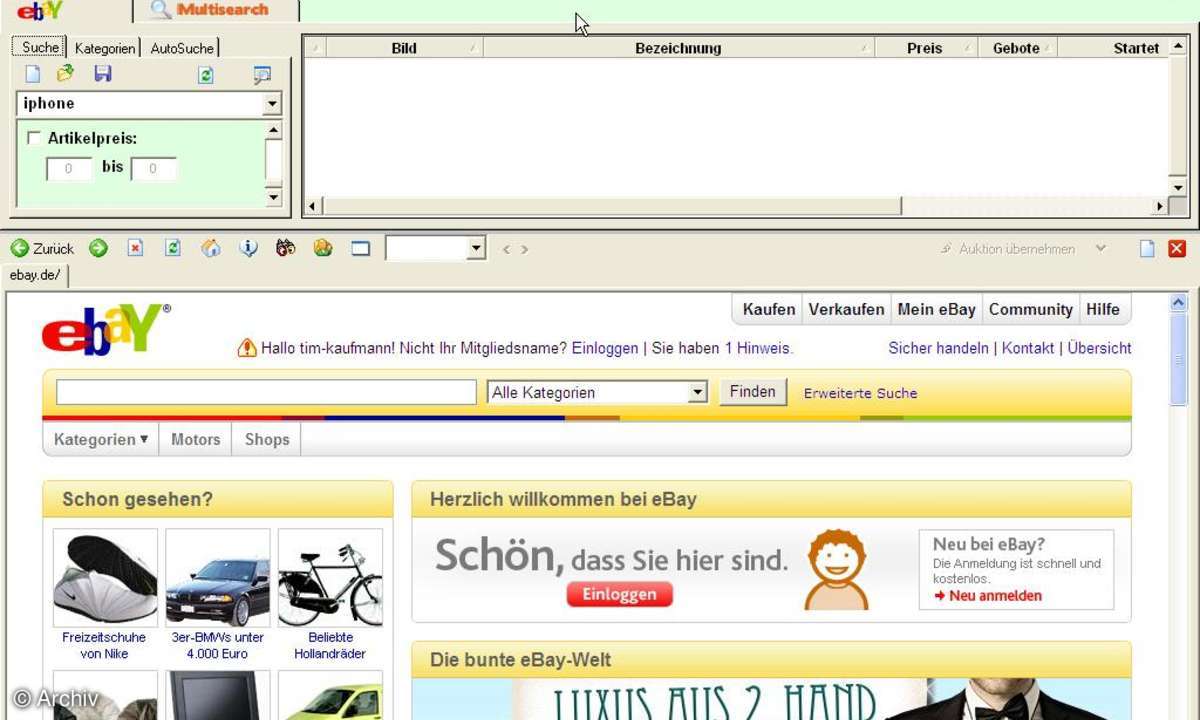Open the Verkaufen menu item

[846, 309]
